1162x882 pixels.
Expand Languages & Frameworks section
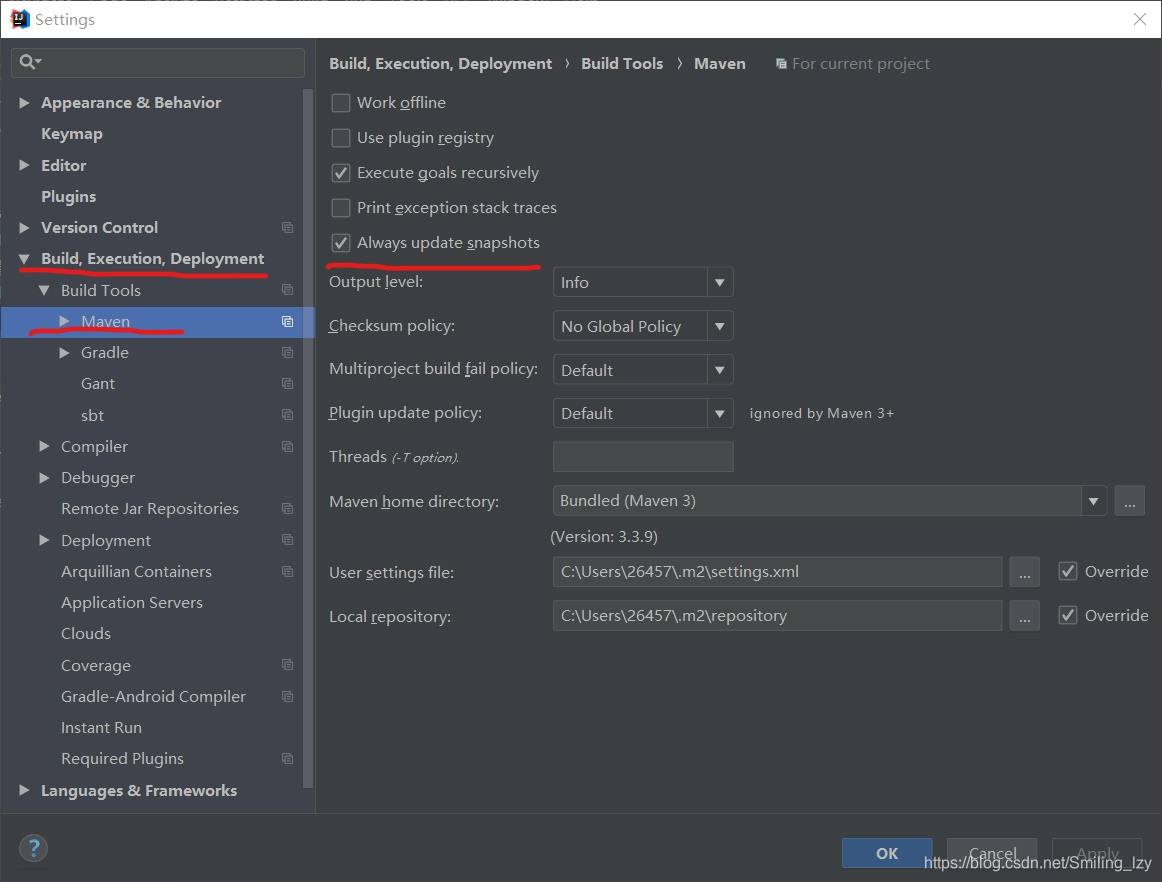click(24, 790)
